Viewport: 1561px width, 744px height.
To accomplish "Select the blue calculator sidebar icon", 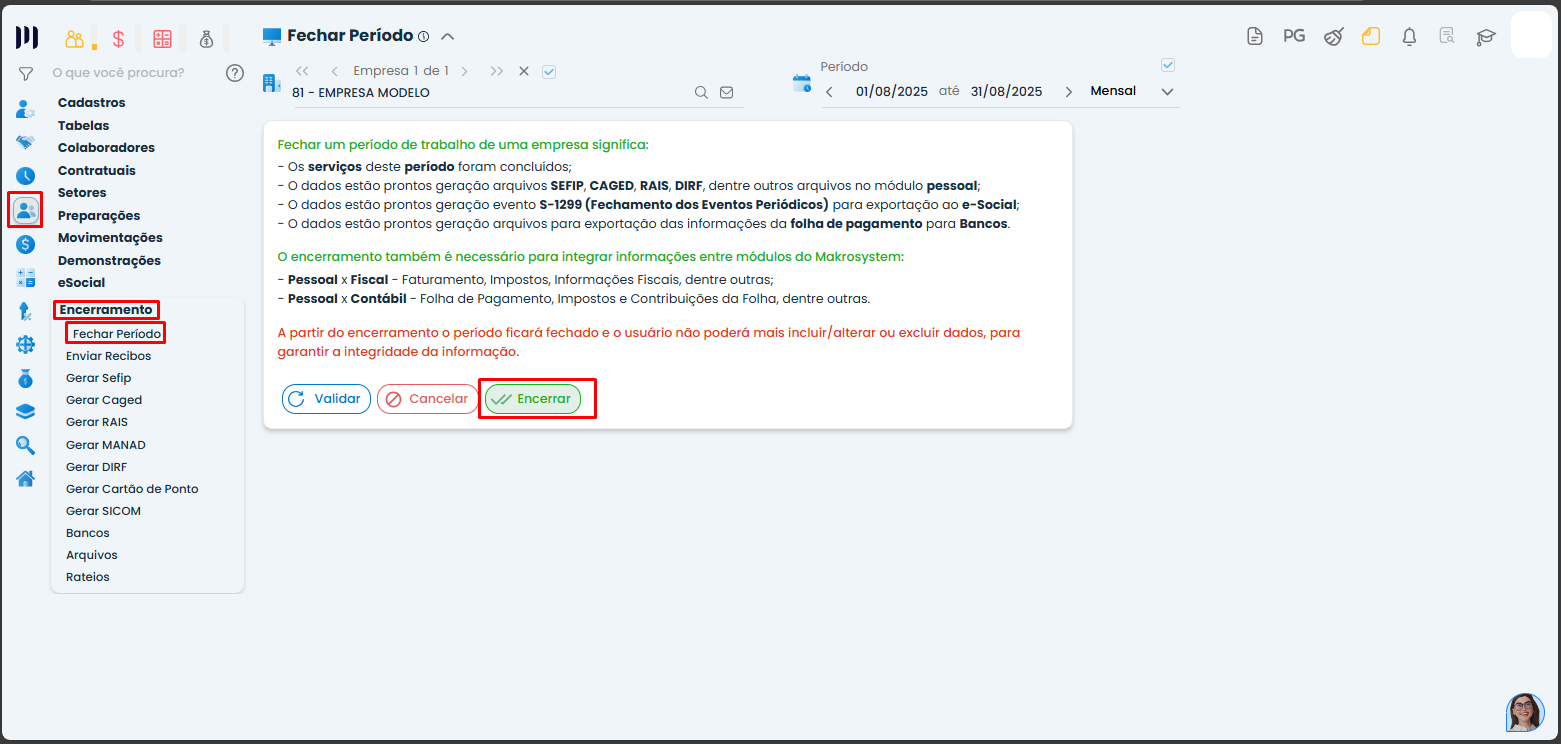I will pos(26,278).
